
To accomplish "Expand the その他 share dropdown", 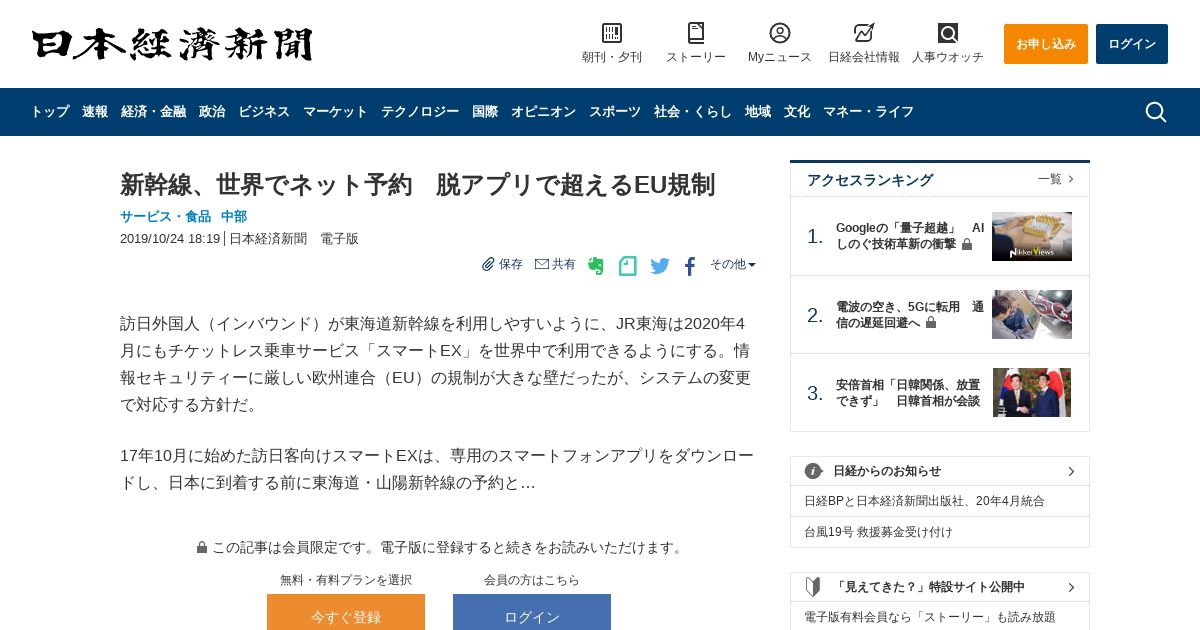I will 733,264.
